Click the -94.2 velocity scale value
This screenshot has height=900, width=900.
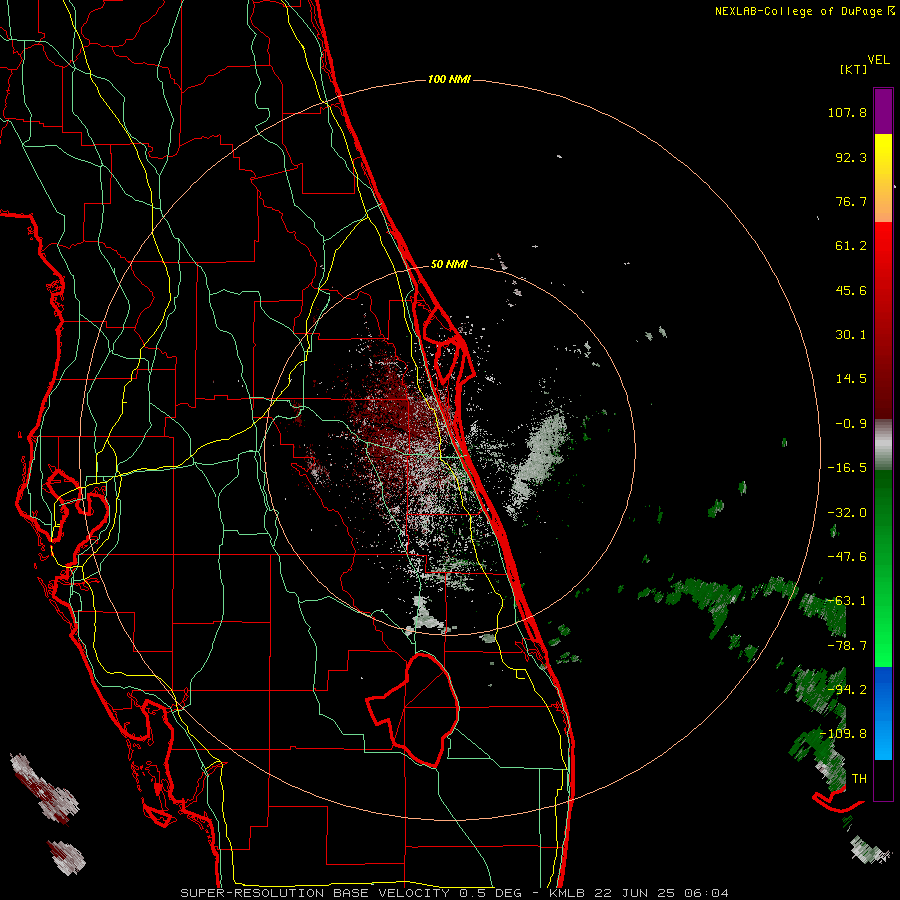point(847,690)
